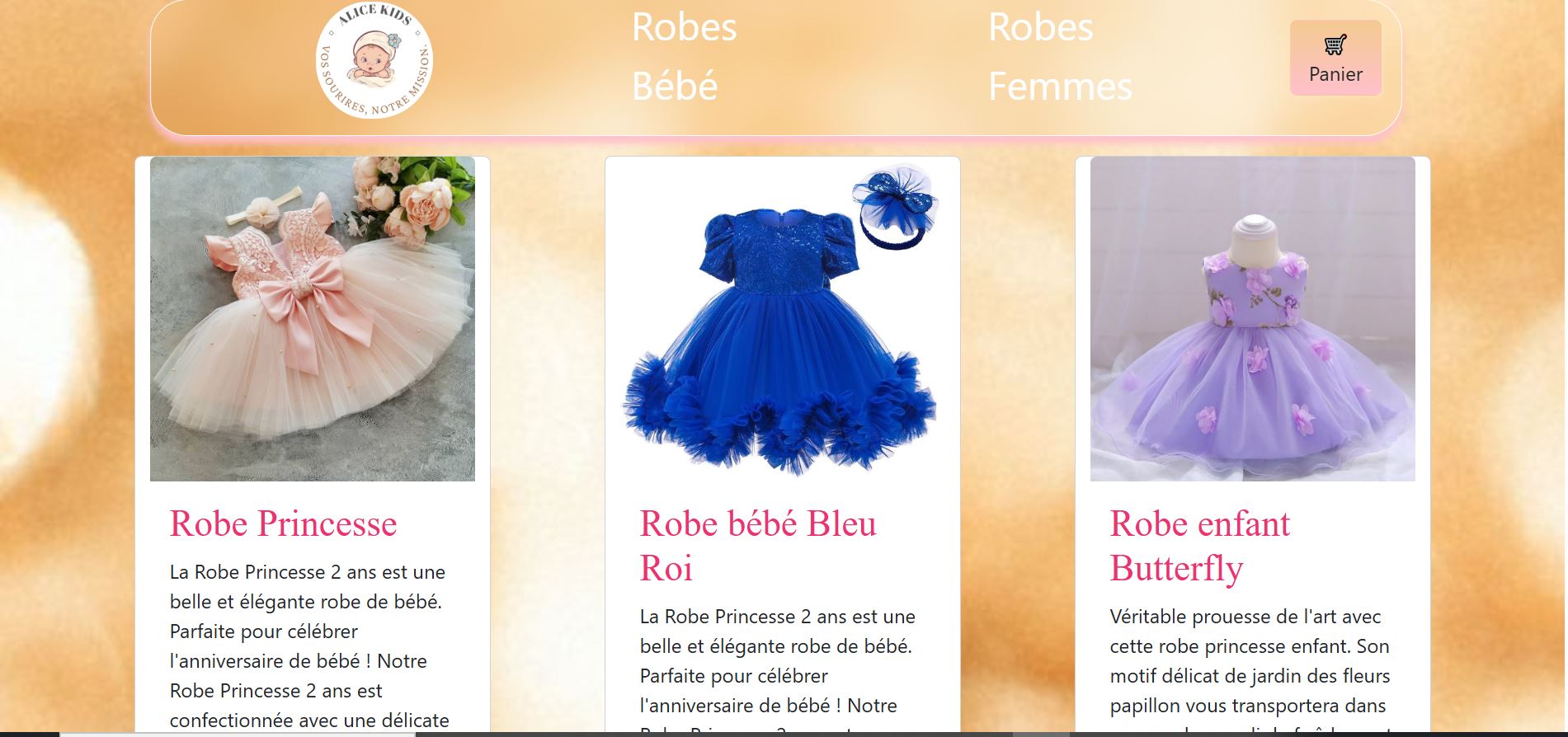Click the peach flower bouquet in photo
The height and width of the screenshot is (737, 1568).
click(x=412, y=200)
